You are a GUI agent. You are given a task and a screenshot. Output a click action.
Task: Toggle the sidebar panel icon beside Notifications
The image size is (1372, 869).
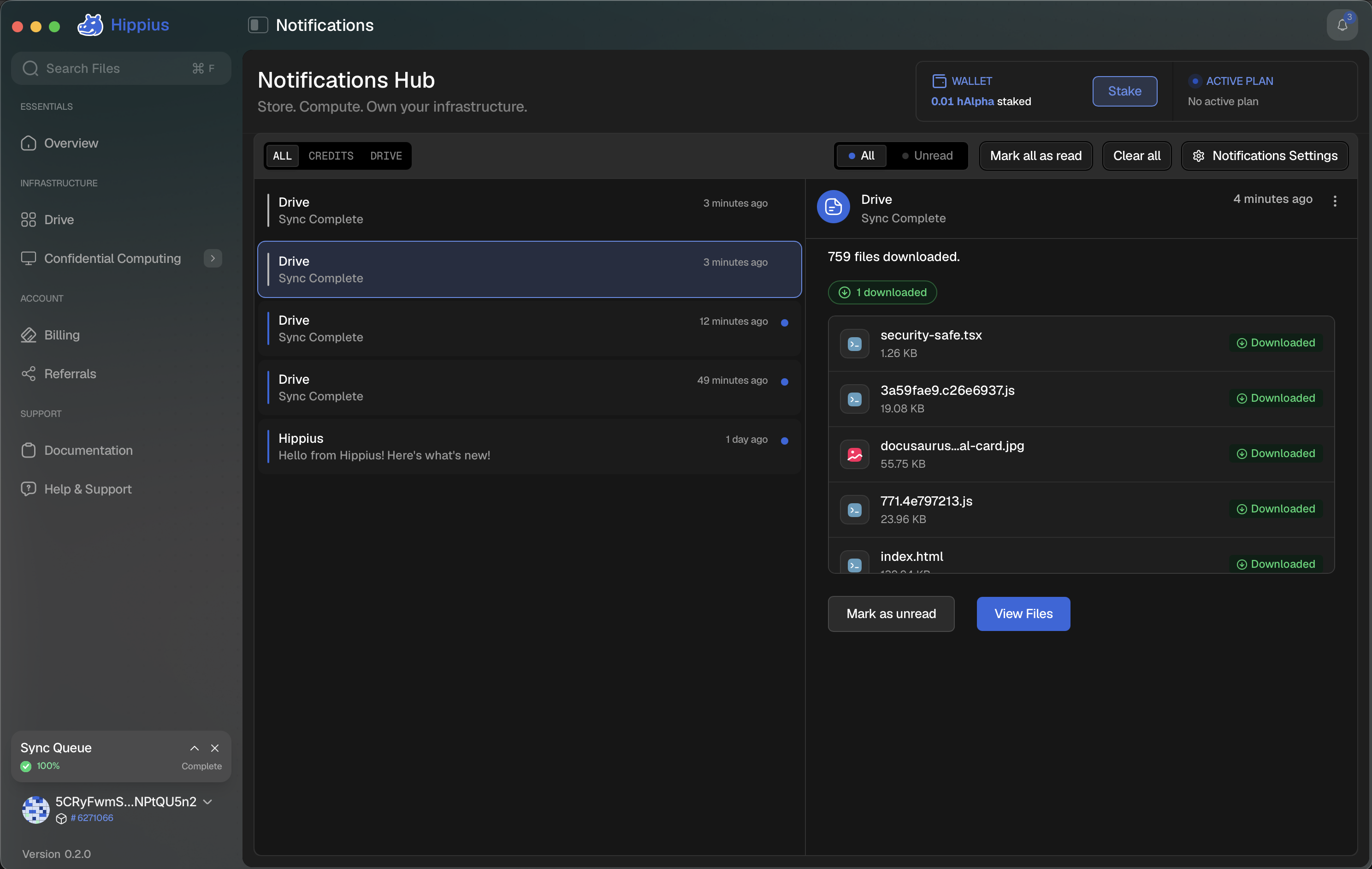pos(258,25)
